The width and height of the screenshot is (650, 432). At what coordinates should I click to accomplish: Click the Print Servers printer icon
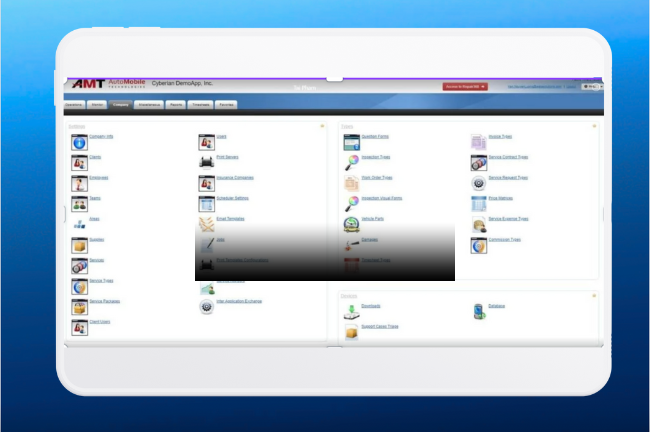click(x=206, y=162)
